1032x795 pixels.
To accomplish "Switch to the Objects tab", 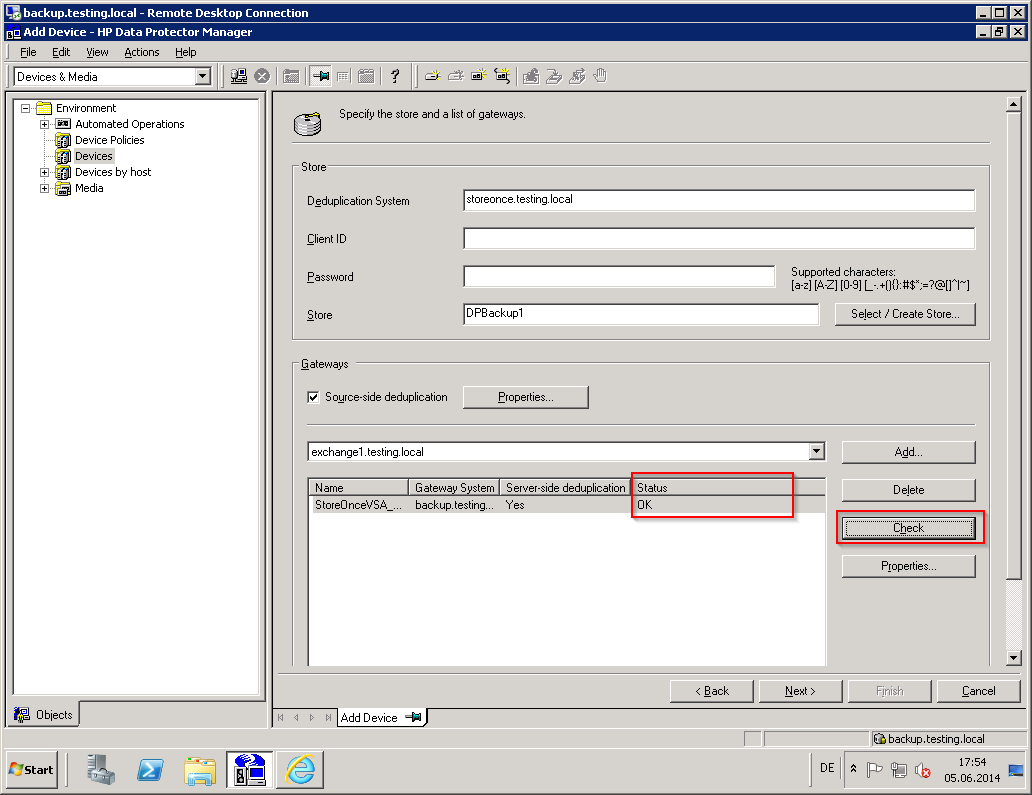I will (x=43, y=715).
